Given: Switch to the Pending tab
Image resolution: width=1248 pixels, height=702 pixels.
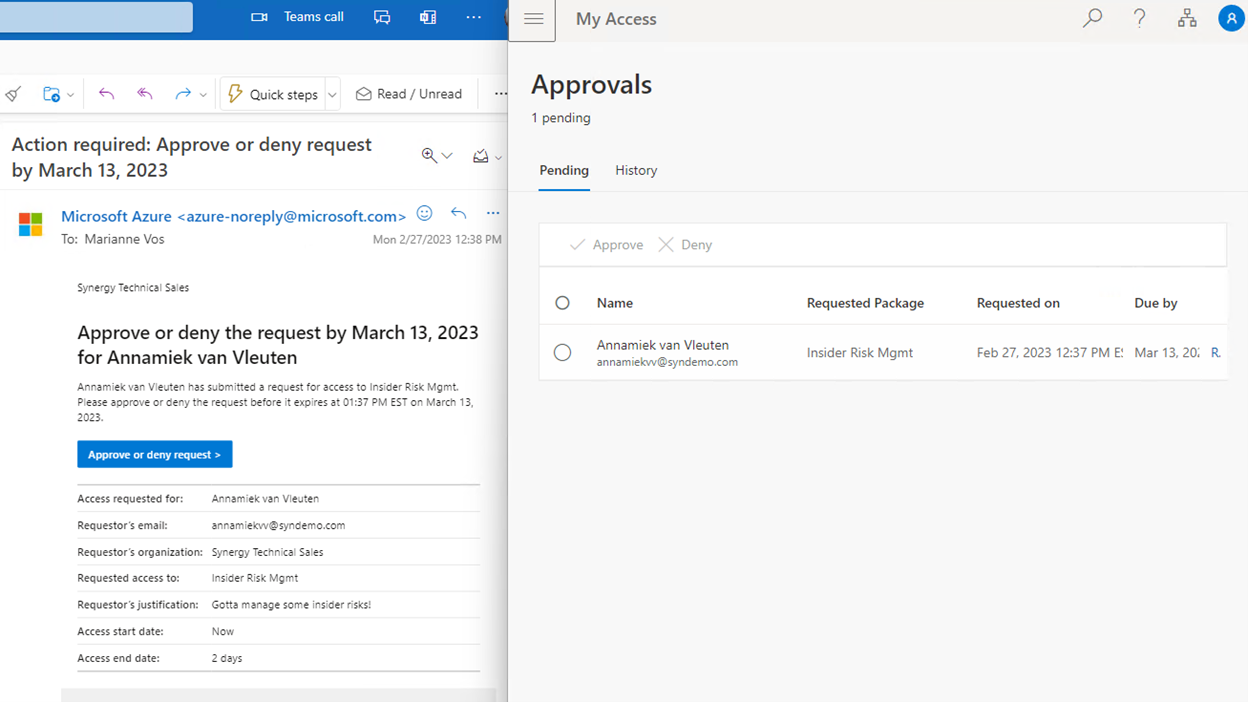Looking at the screenshot, I should pyautogui.click(x=564, y=171).
